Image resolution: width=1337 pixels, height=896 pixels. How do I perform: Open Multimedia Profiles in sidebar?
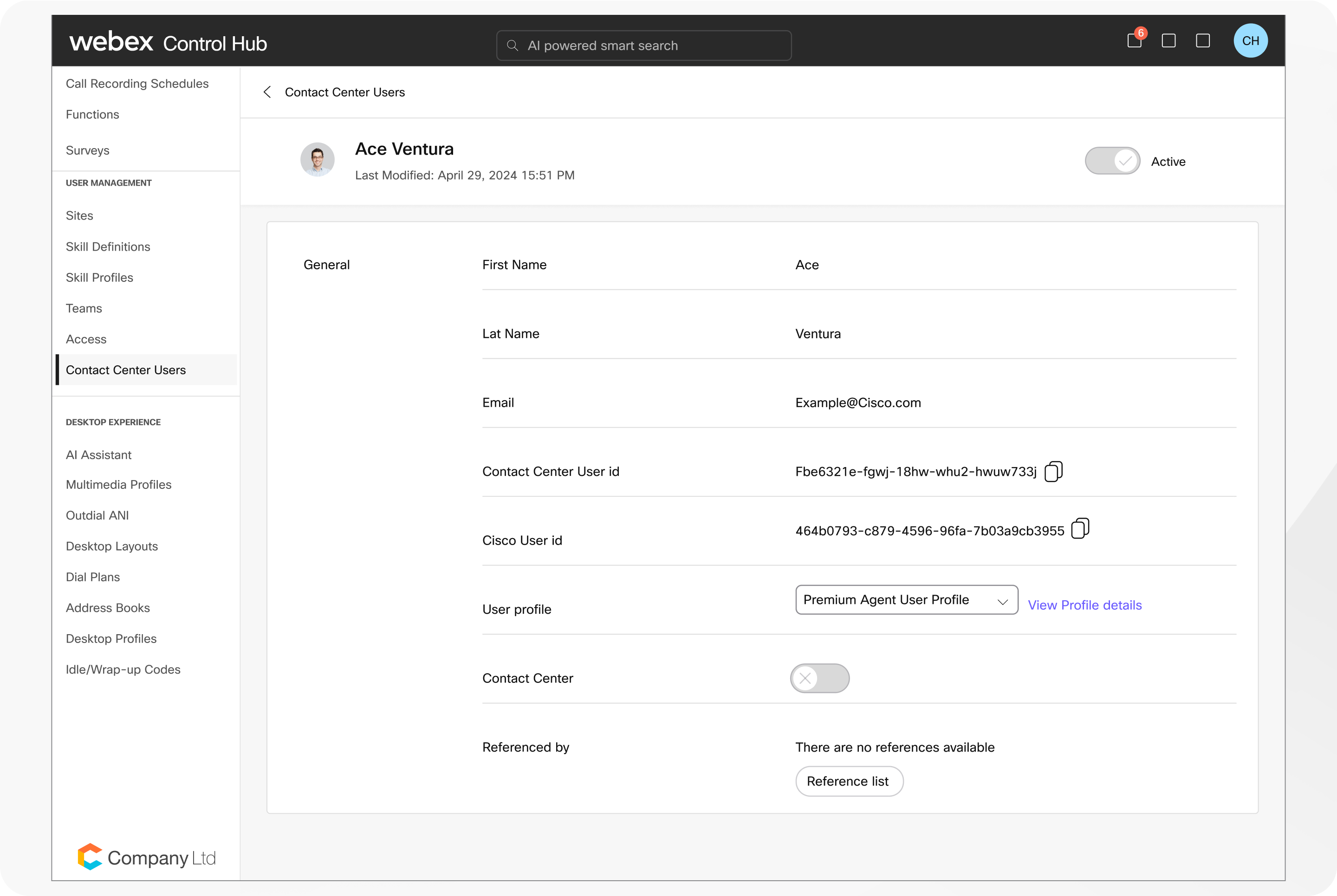tap(119, 485)
